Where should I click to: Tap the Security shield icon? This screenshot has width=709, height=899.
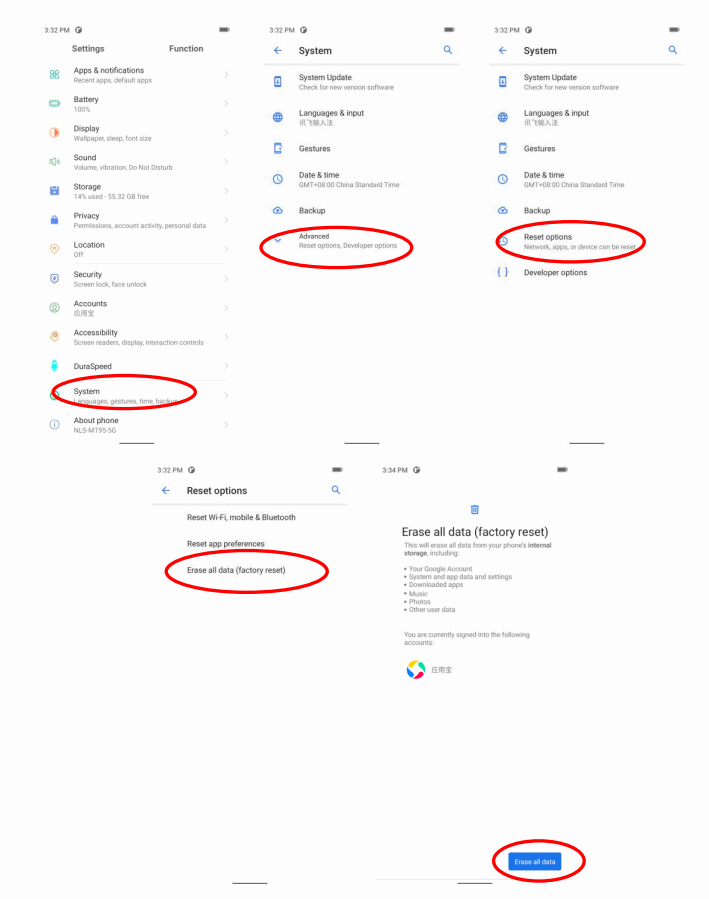tap(54, 279)
